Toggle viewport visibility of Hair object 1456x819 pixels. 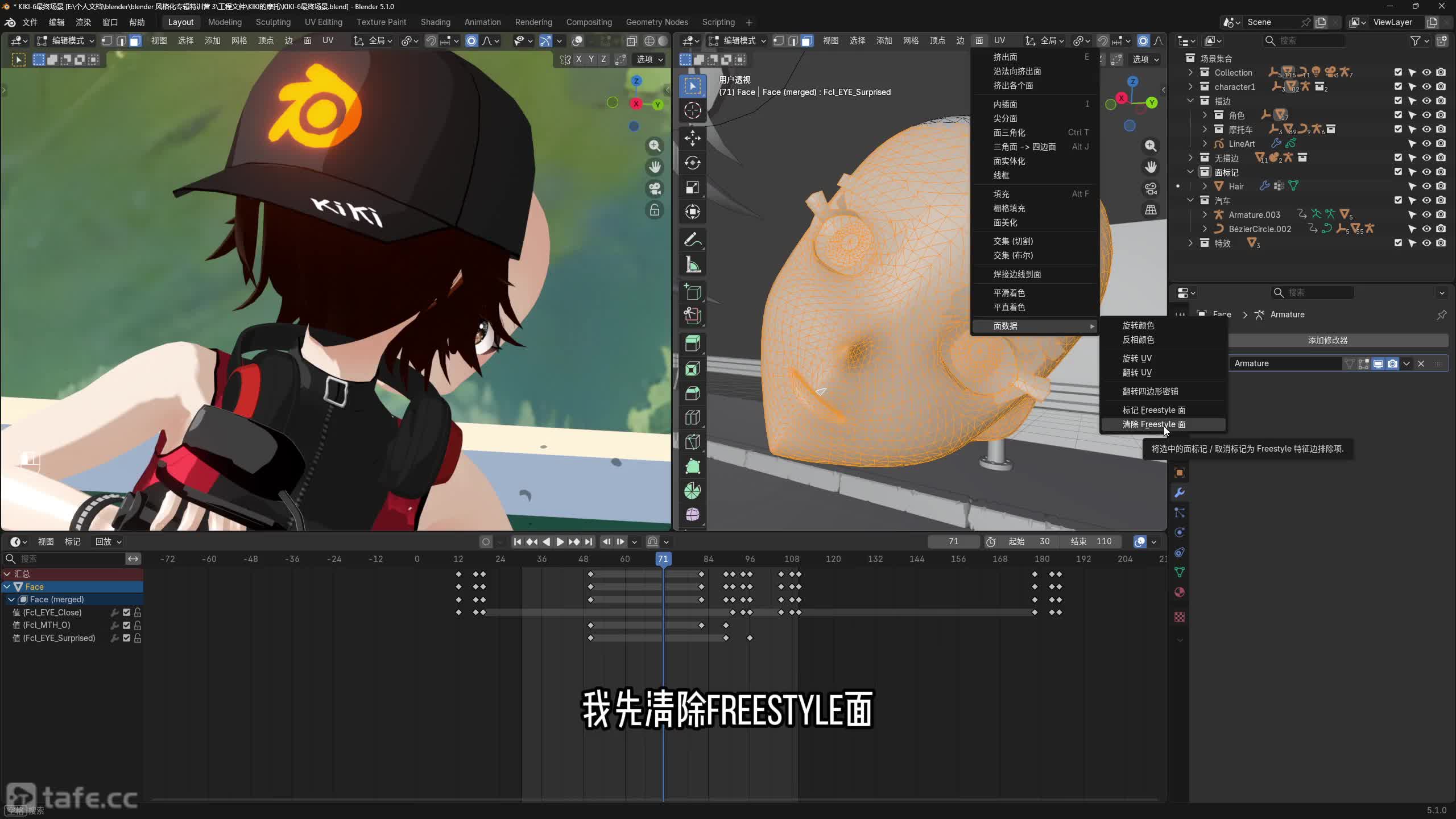coord(1426,186)
